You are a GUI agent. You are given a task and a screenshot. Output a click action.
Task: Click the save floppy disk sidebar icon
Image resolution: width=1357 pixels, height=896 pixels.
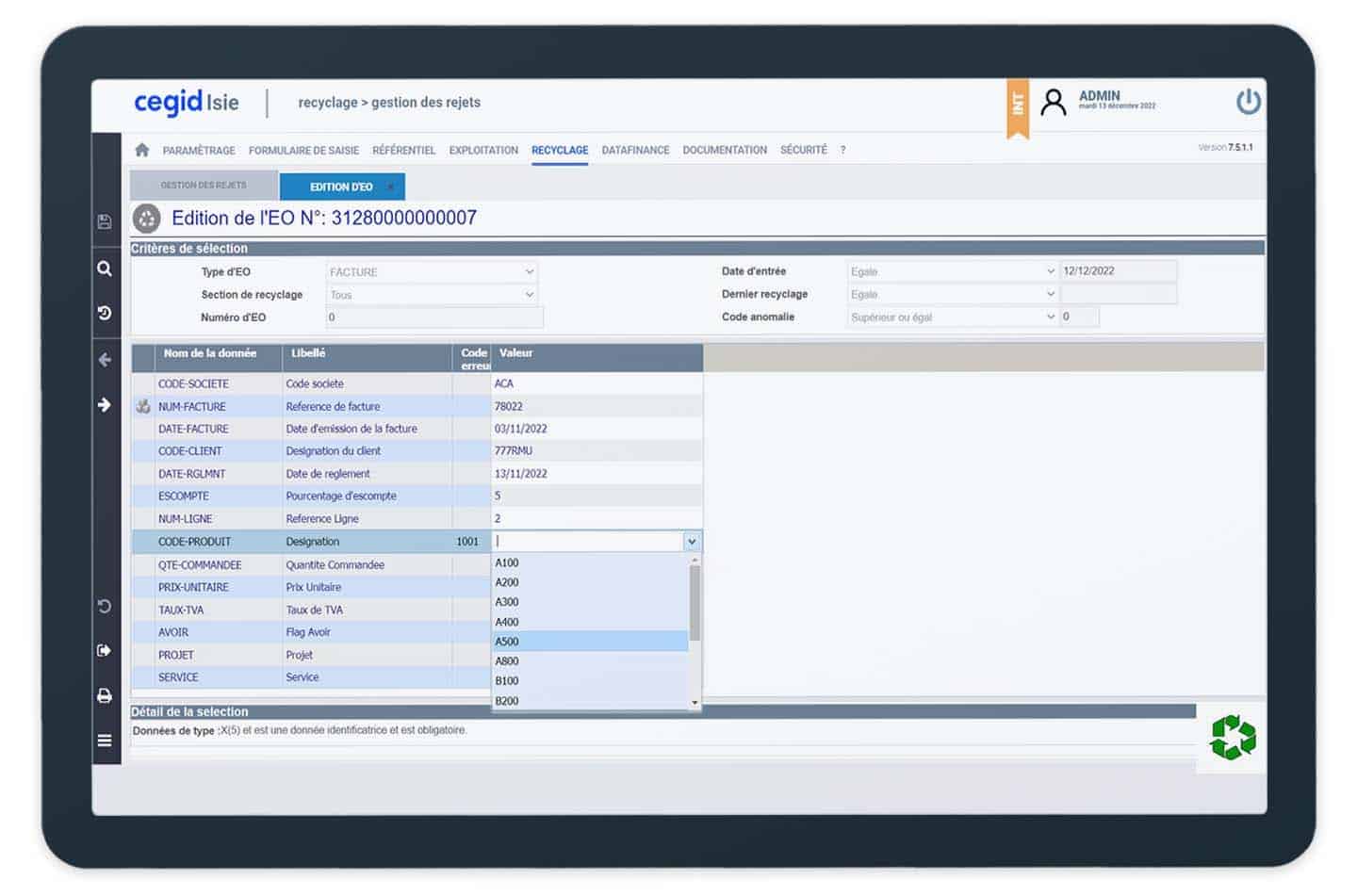pyautogui.click(x=105, y=222)
